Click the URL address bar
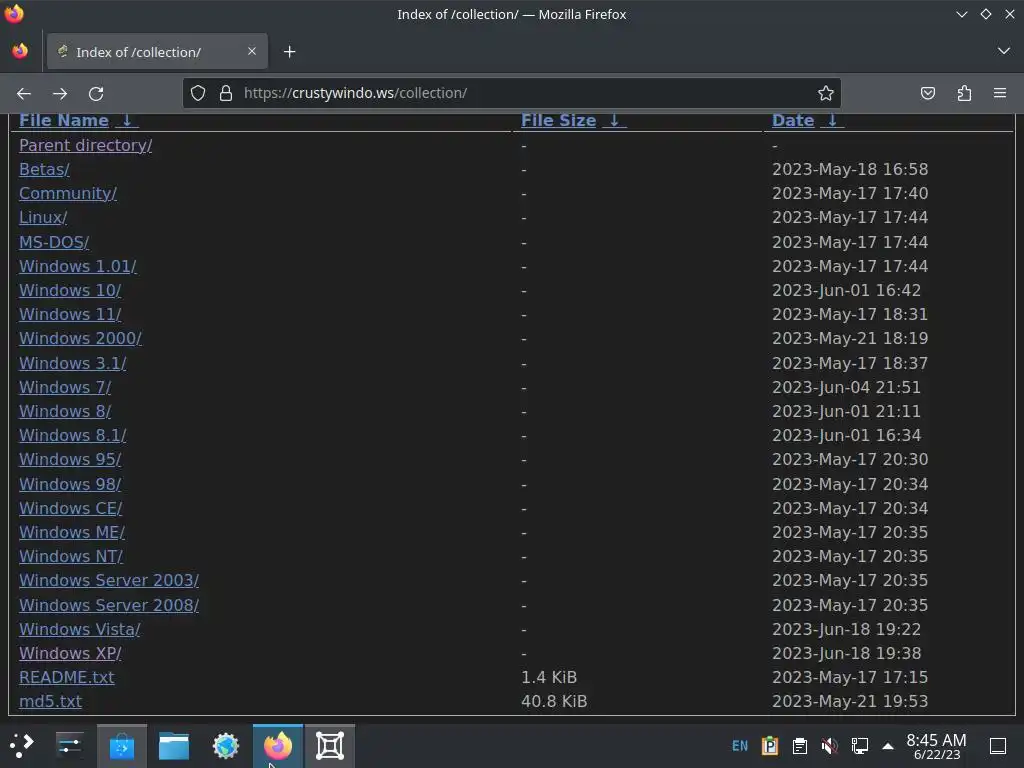 click(511, 93)
